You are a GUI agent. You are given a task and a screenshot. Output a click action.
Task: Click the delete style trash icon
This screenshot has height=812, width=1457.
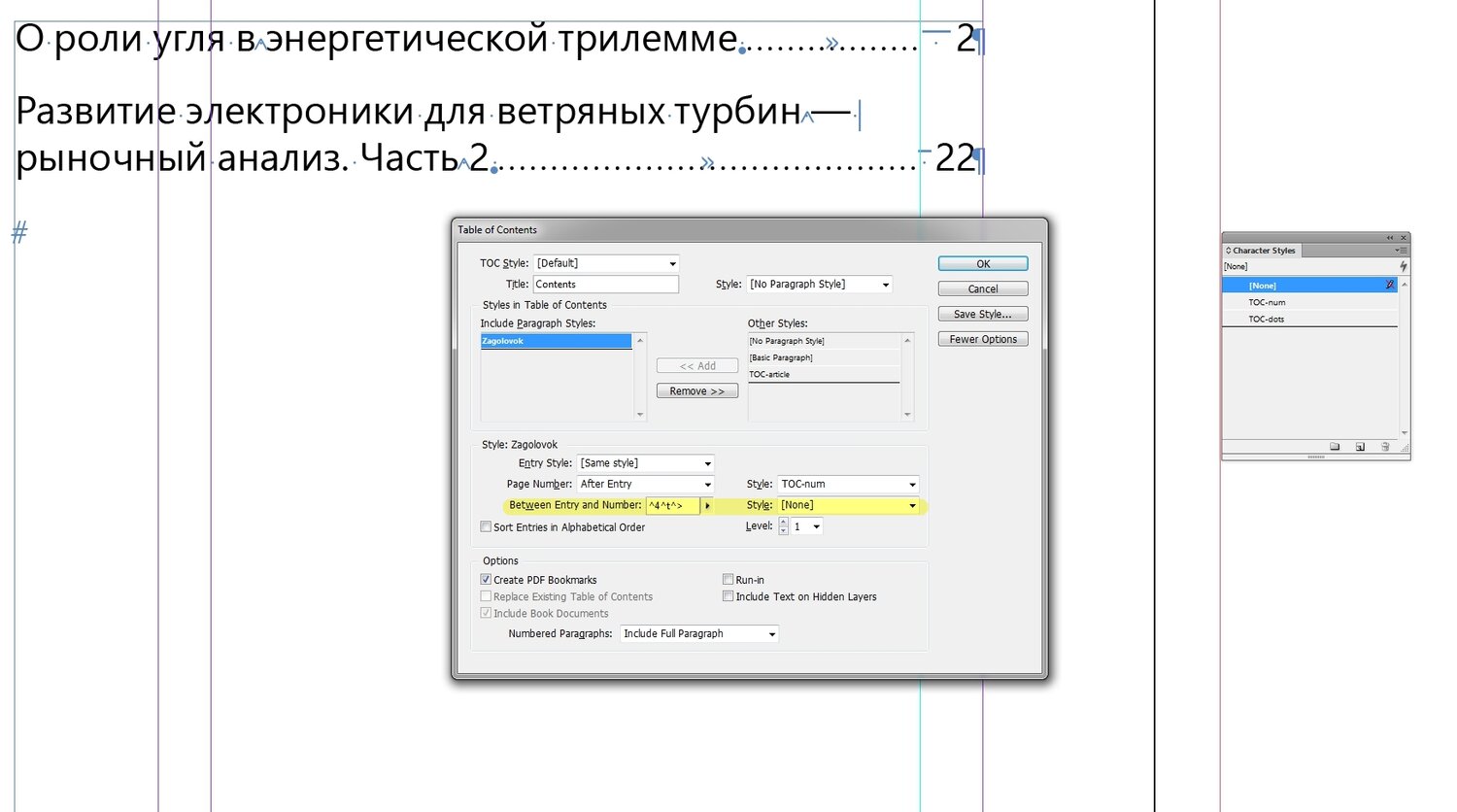coord(1385,447)
